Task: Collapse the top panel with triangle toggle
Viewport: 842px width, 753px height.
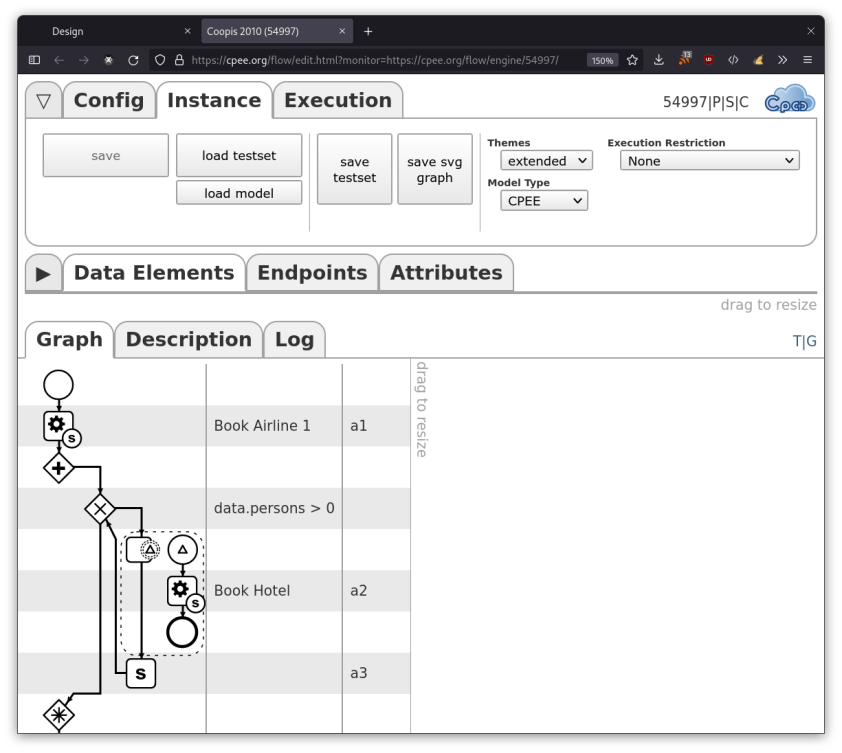Action: (43, 101)
